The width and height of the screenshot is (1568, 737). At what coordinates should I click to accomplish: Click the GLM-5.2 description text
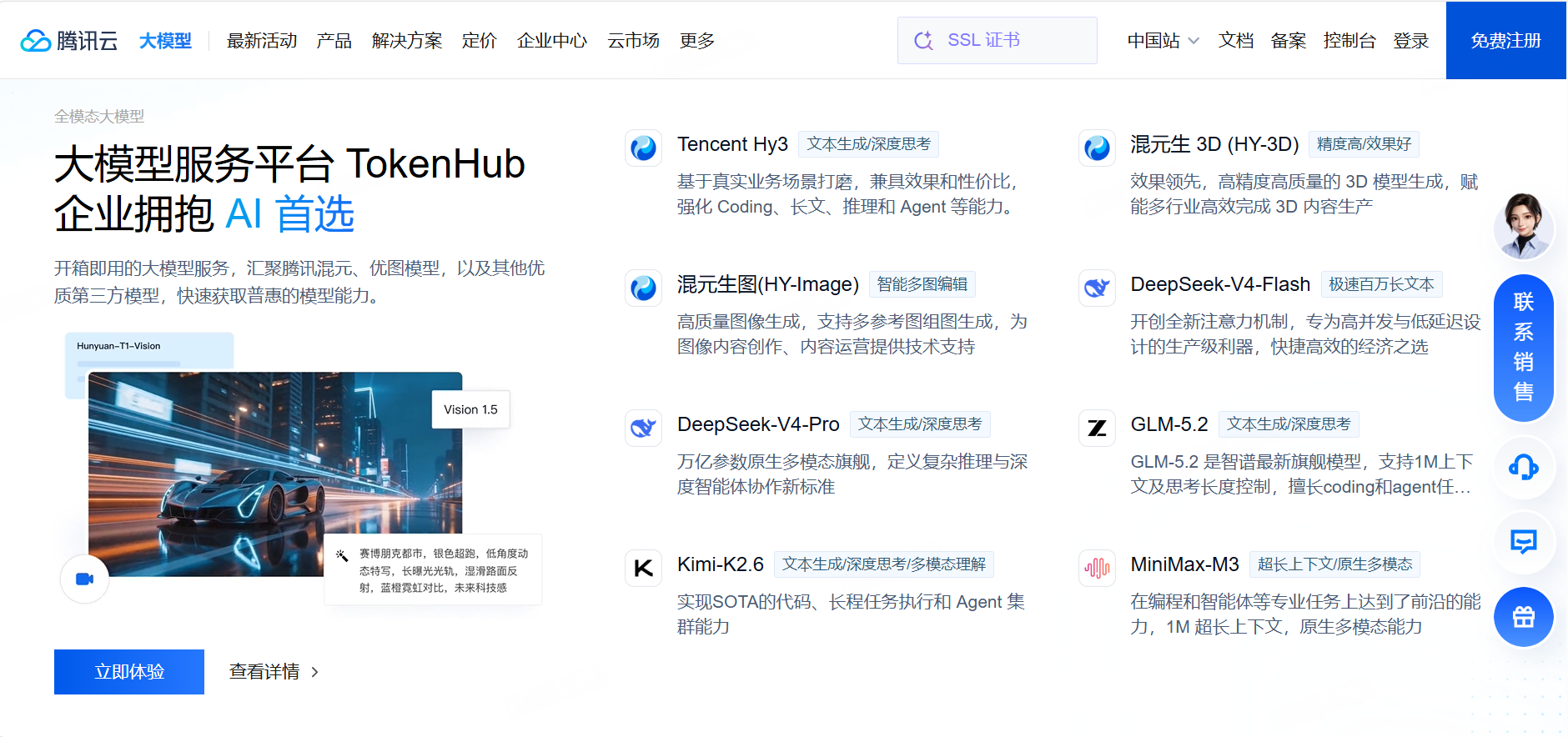click(x=1301, y=474)
